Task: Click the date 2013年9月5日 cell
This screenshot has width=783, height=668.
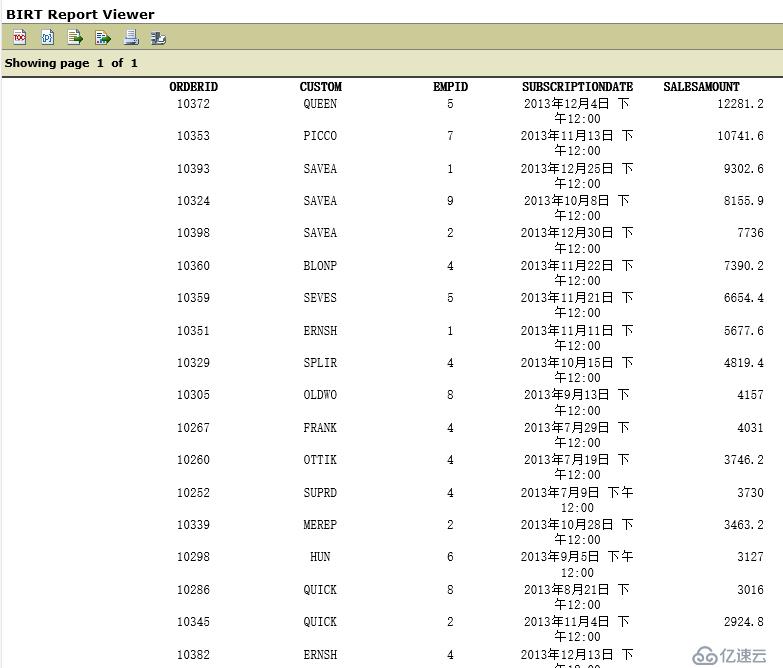Action: click(x=577, y=564)
